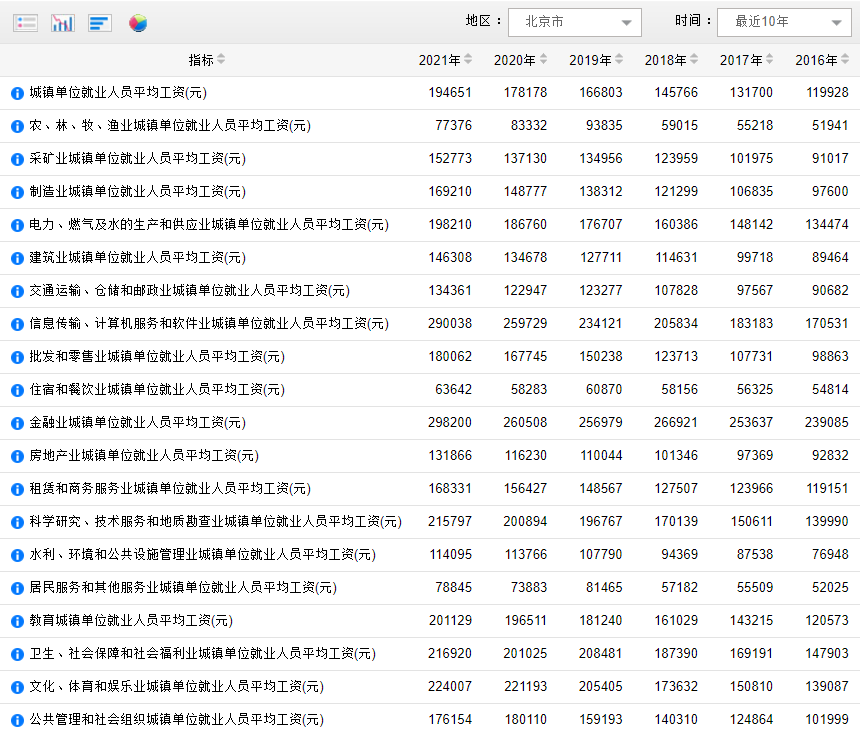The image size is (860, 736).
Task: Click value 150238 in 批发和零售业 row
Action: click(601, 356)
